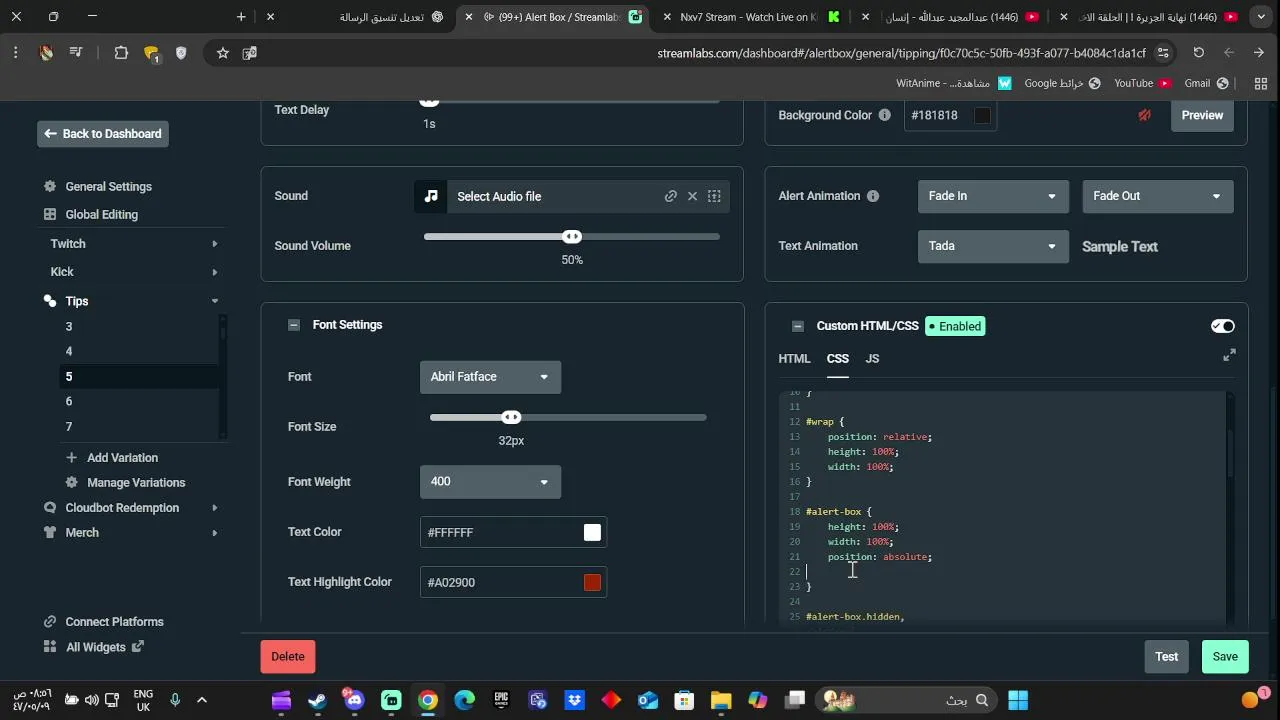The height and width of the screenshot is (720, 1280).
Task: Open Steam from the taskbar
Action: 317,700
